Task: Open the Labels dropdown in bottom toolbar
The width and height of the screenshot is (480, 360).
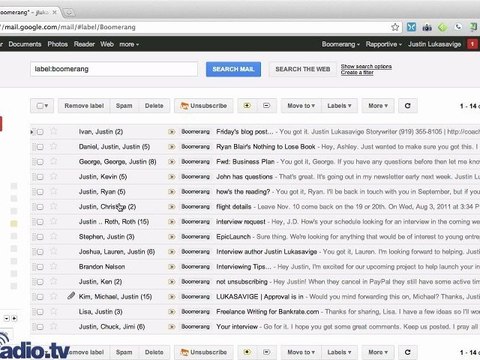Action: [x=339, y=352]
